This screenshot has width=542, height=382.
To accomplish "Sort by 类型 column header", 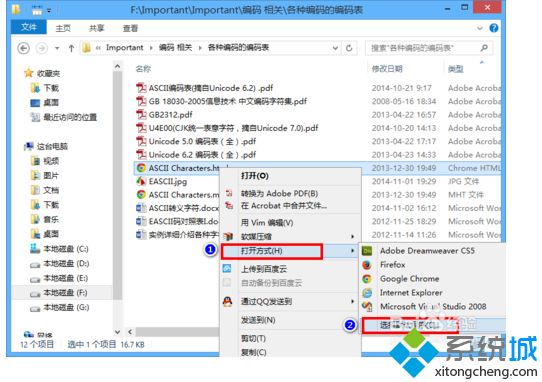I will pos(456,69).
